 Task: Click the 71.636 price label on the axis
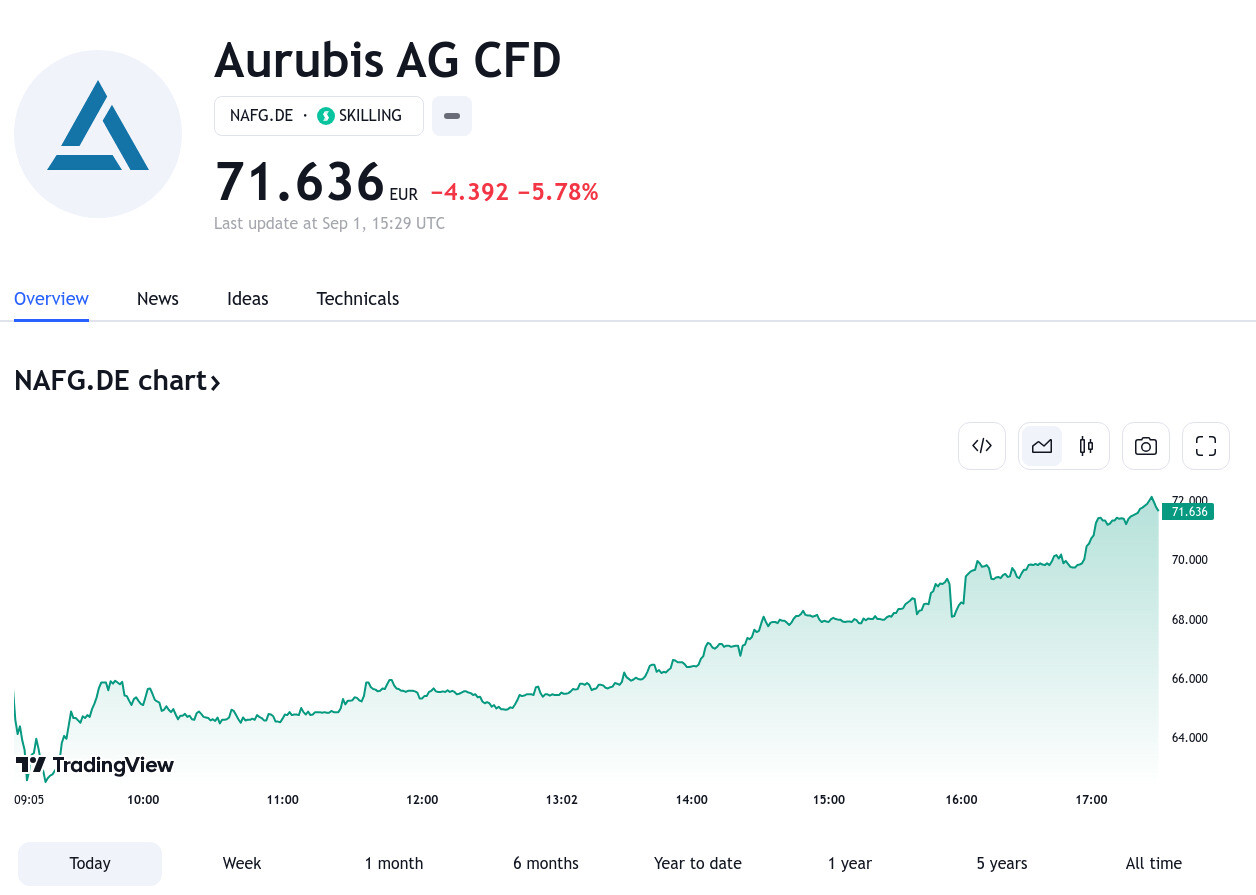[x=1188, y=512]
